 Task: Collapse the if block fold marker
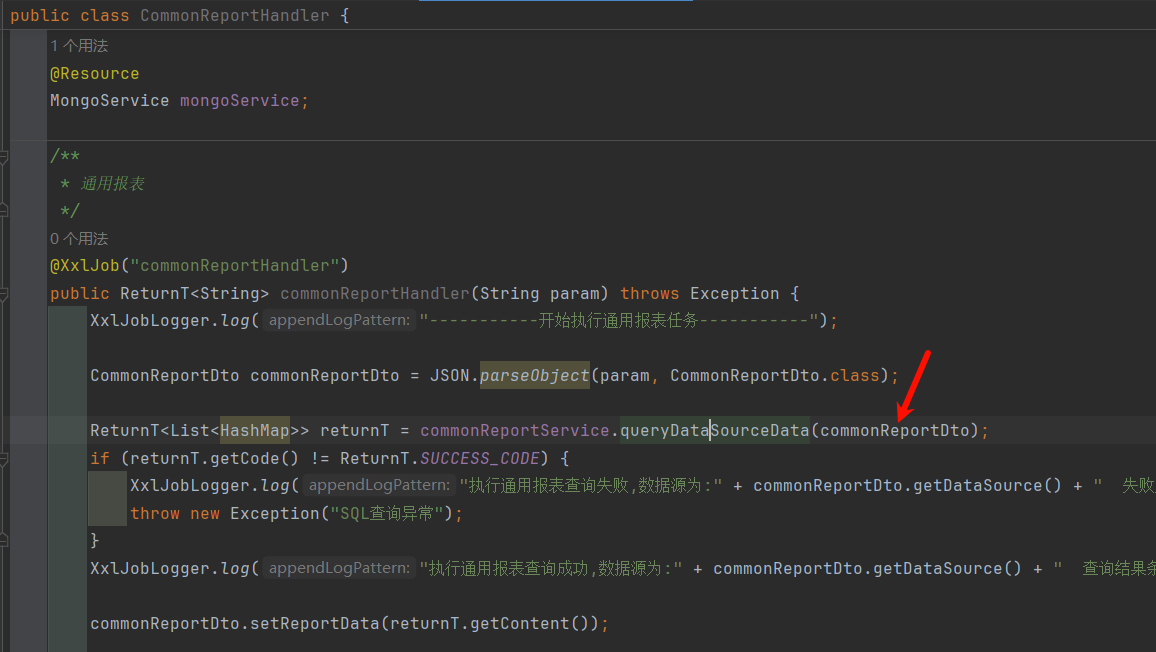tap(4, 459)
